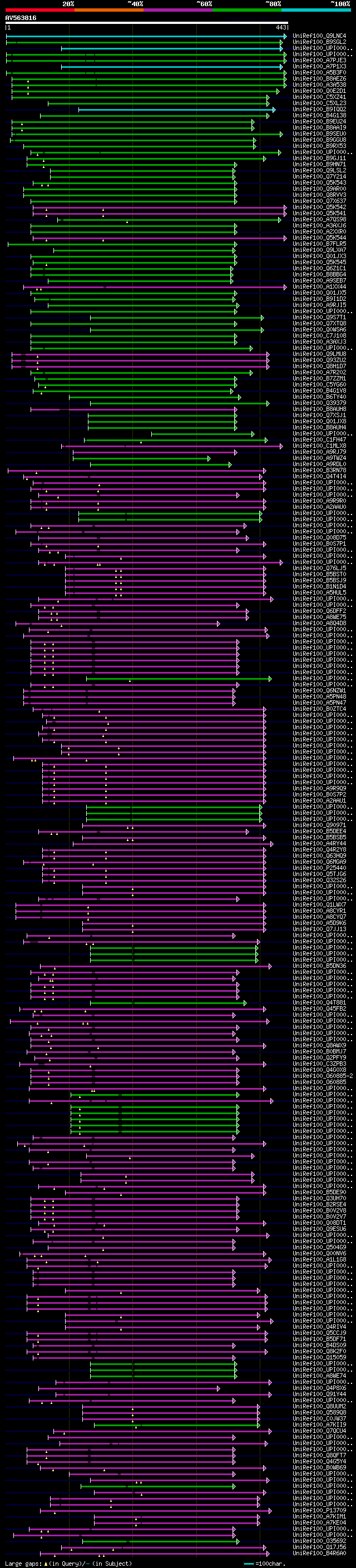Click the UniRef100_B9SEU0 label
The width and height of the screenshot is (356, 1568).
[x=319, y=134]
